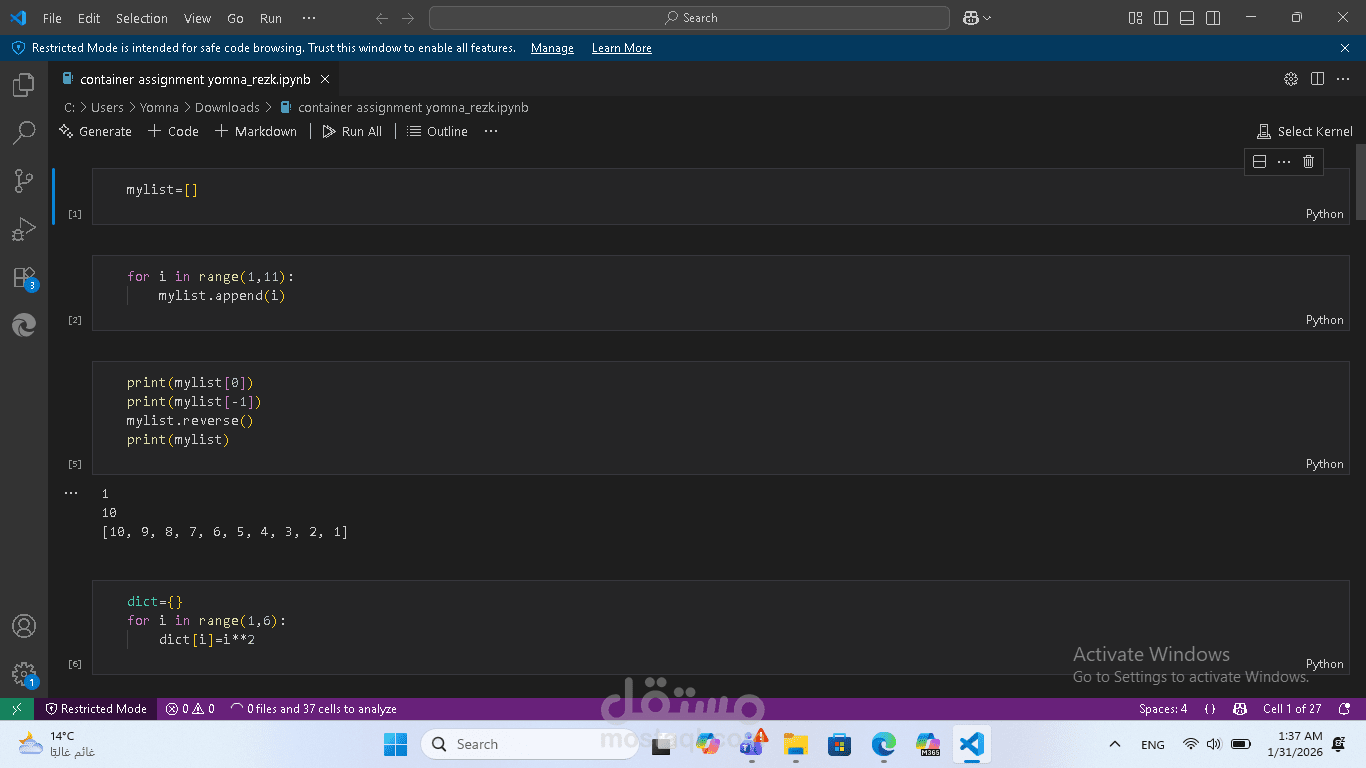The height and width of the screenshot is (768, 1366).
Task: Open Microsoft Edge from the taskbar
Action: [x=883, y=744]
